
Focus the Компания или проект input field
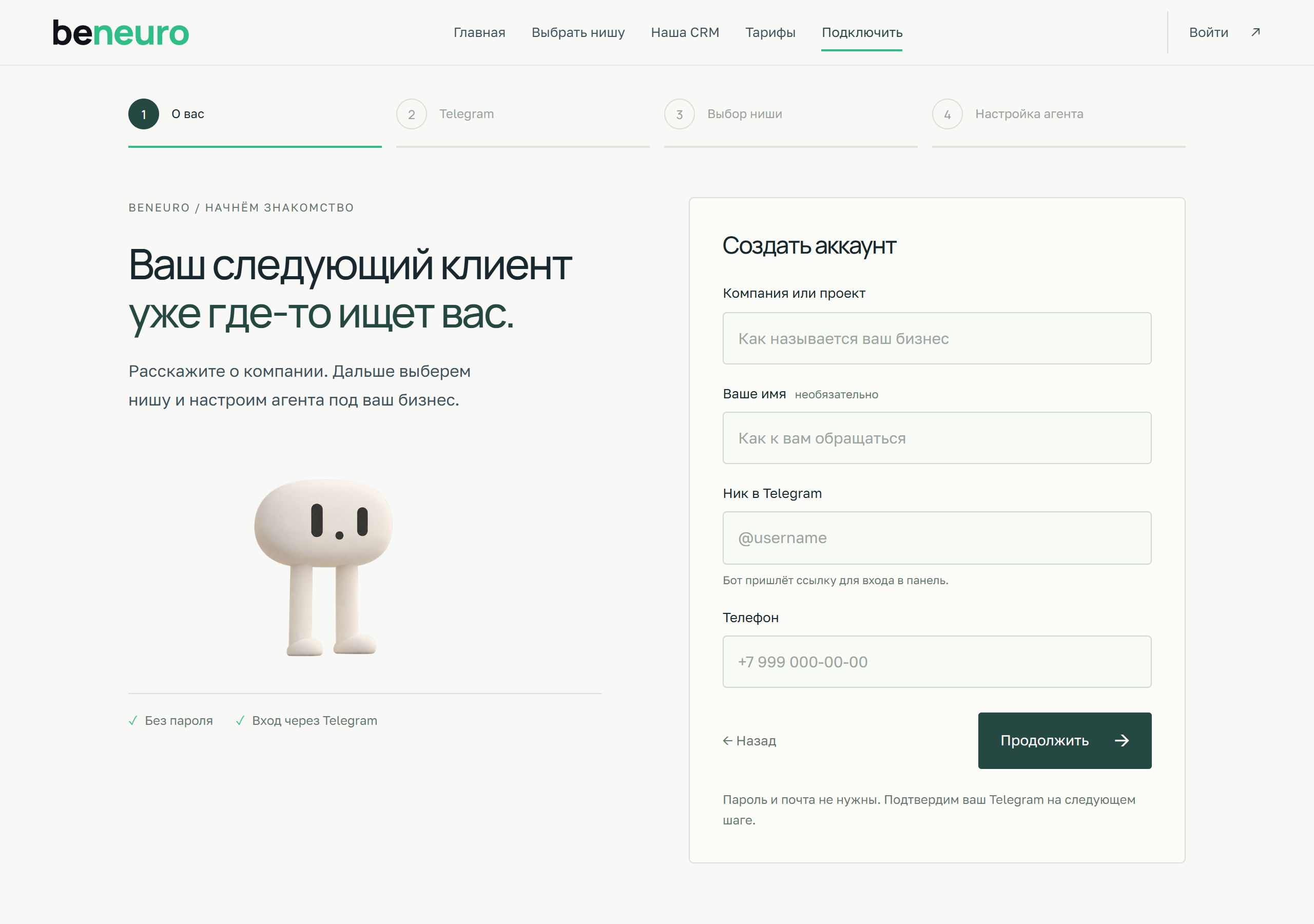(937, 338)
